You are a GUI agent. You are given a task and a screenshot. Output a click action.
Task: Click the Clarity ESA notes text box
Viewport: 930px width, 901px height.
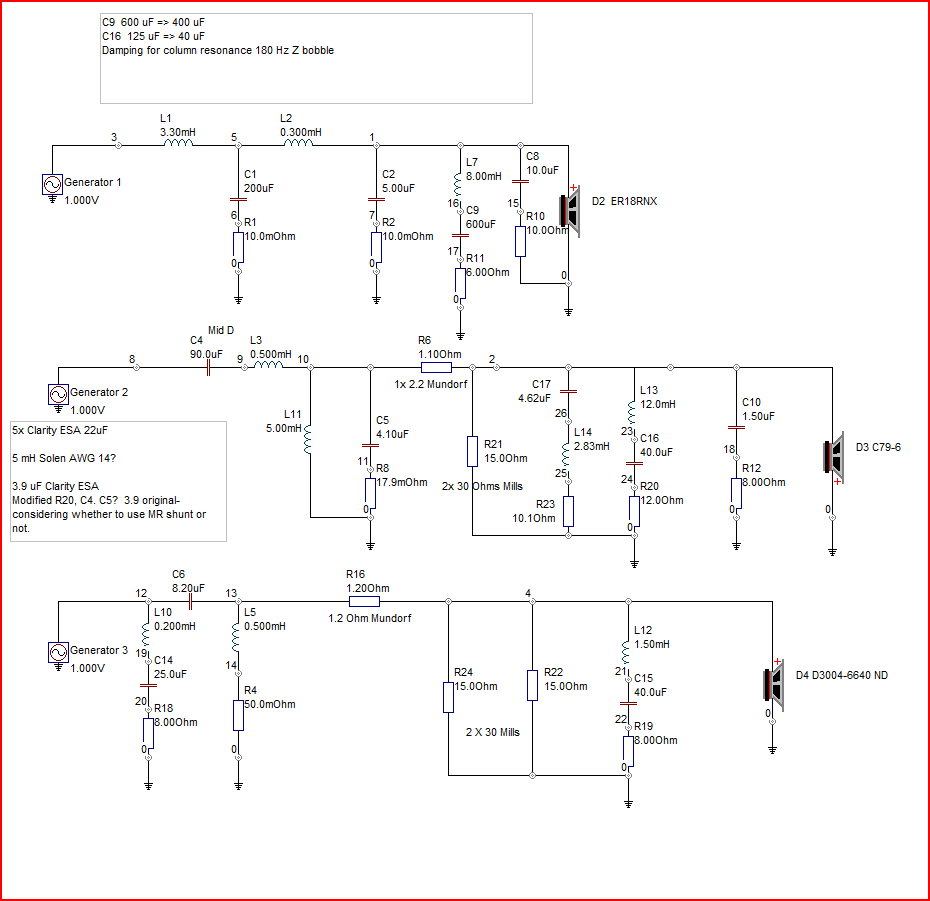tap(119, 482)
